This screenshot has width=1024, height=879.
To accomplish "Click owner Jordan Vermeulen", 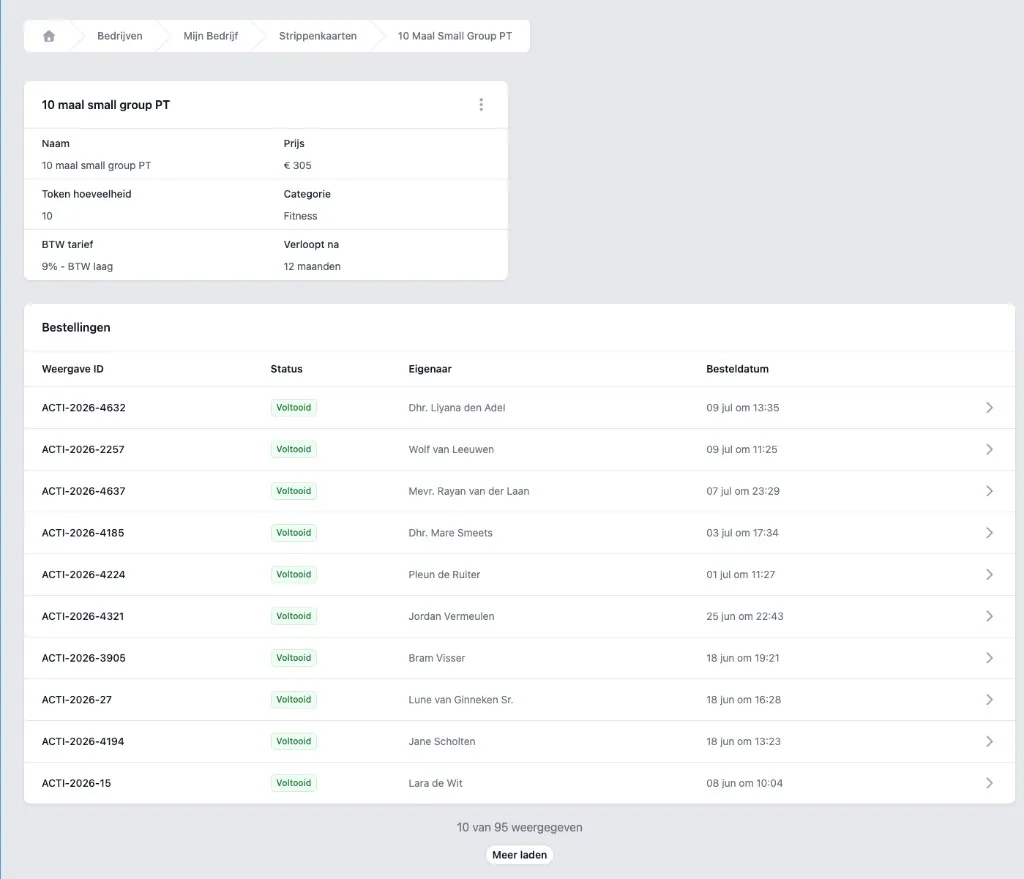I will click(451, 616).
